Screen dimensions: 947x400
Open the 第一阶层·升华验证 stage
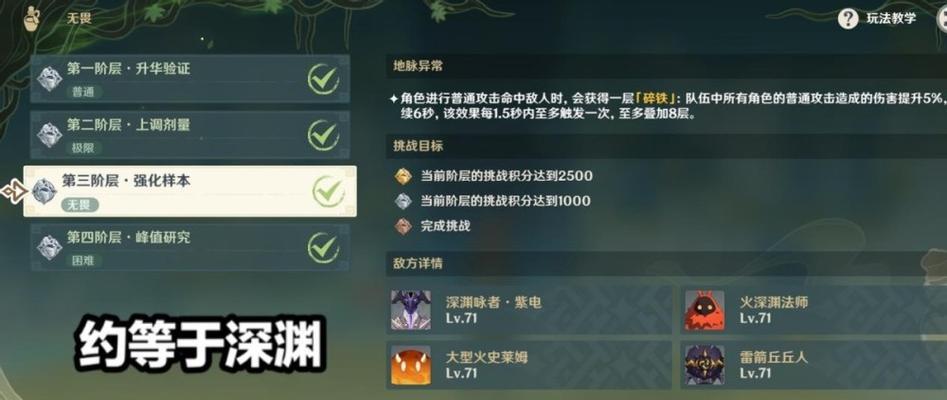(190, 79)
